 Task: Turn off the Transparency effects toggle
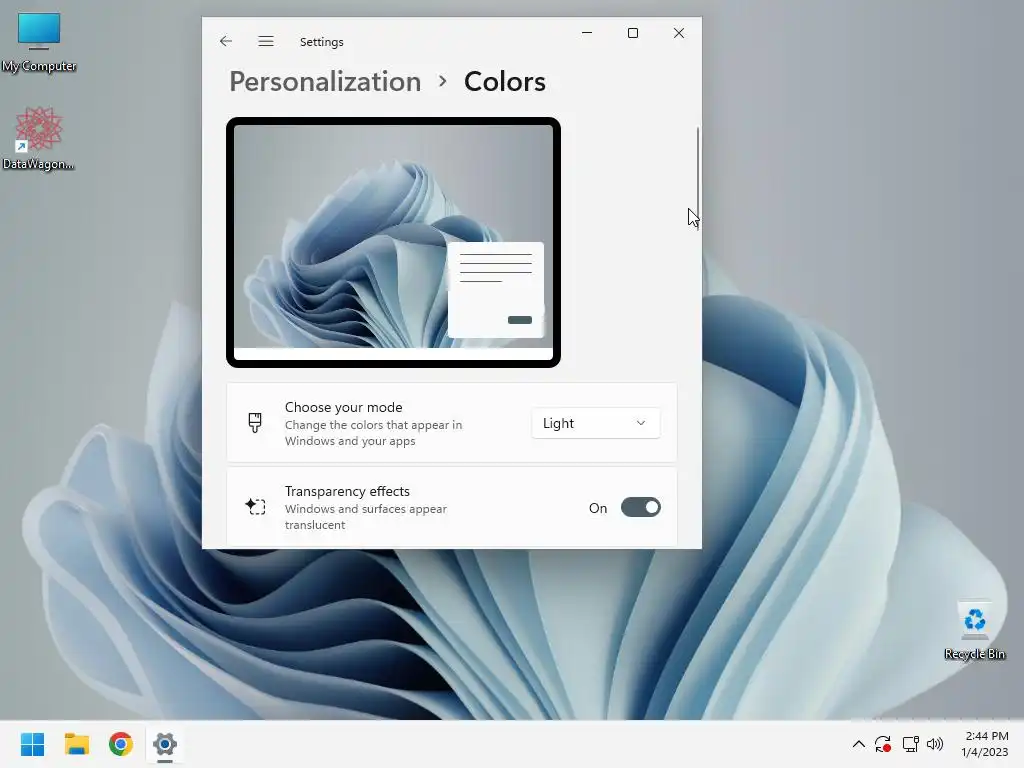click(641, 507)
